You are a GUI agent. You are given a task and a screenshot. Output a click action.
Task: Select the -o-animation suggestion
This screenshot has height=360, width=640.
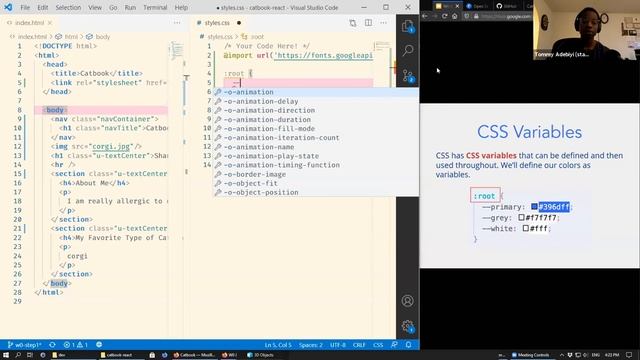click(316, 92)
